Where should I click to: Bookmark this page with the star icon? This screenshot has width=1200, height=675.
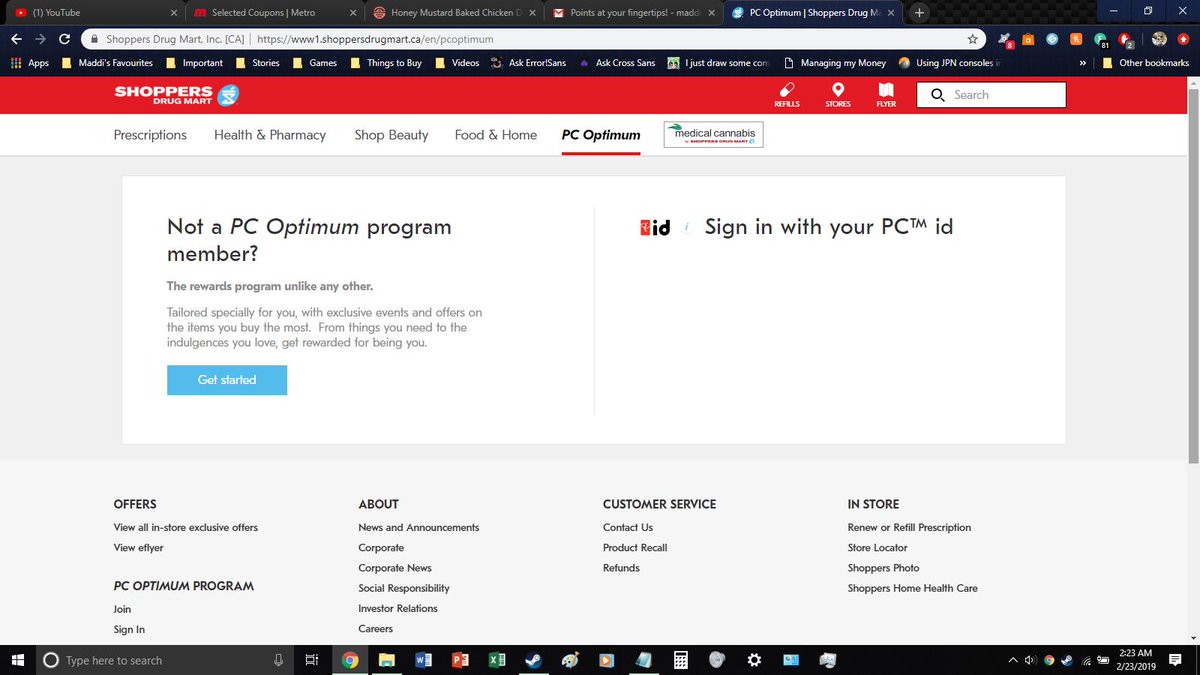tap(972, 39)
